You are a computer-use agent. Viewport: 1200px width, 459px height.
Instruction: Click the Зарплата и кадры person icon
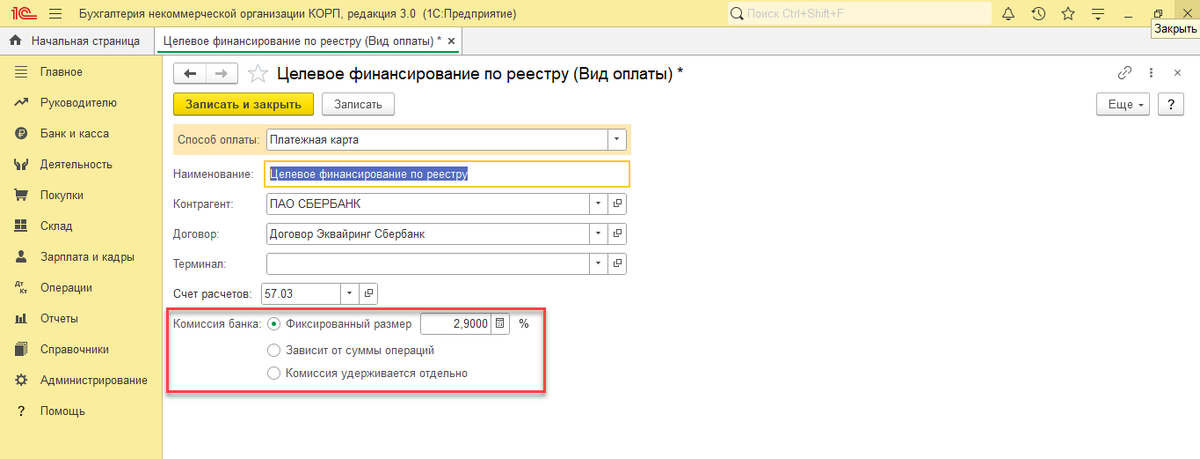(20, 257)
